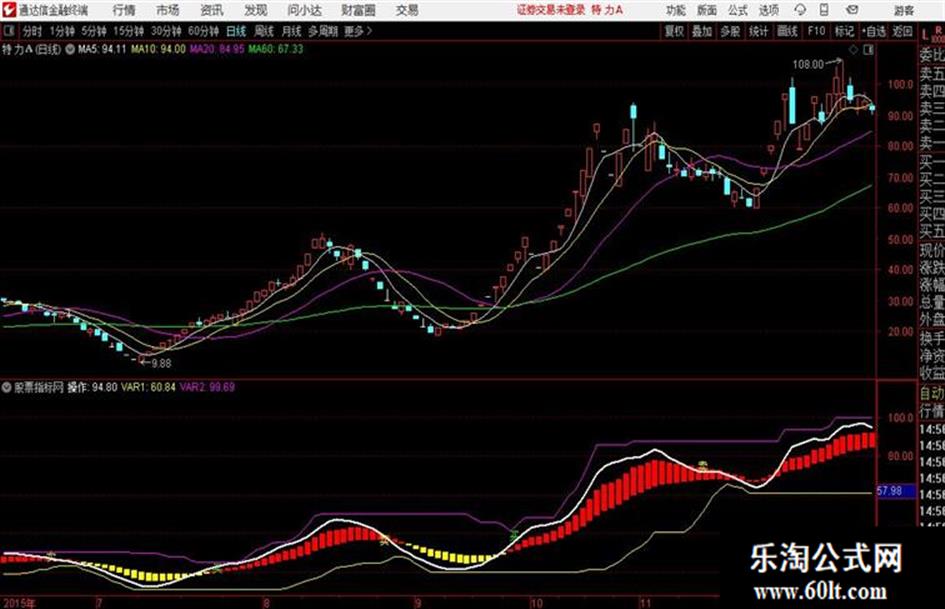The height and width of the screenshot is (609, 945).
Task: Click the 9.88 low price annotation
Action: pos(161,364)
